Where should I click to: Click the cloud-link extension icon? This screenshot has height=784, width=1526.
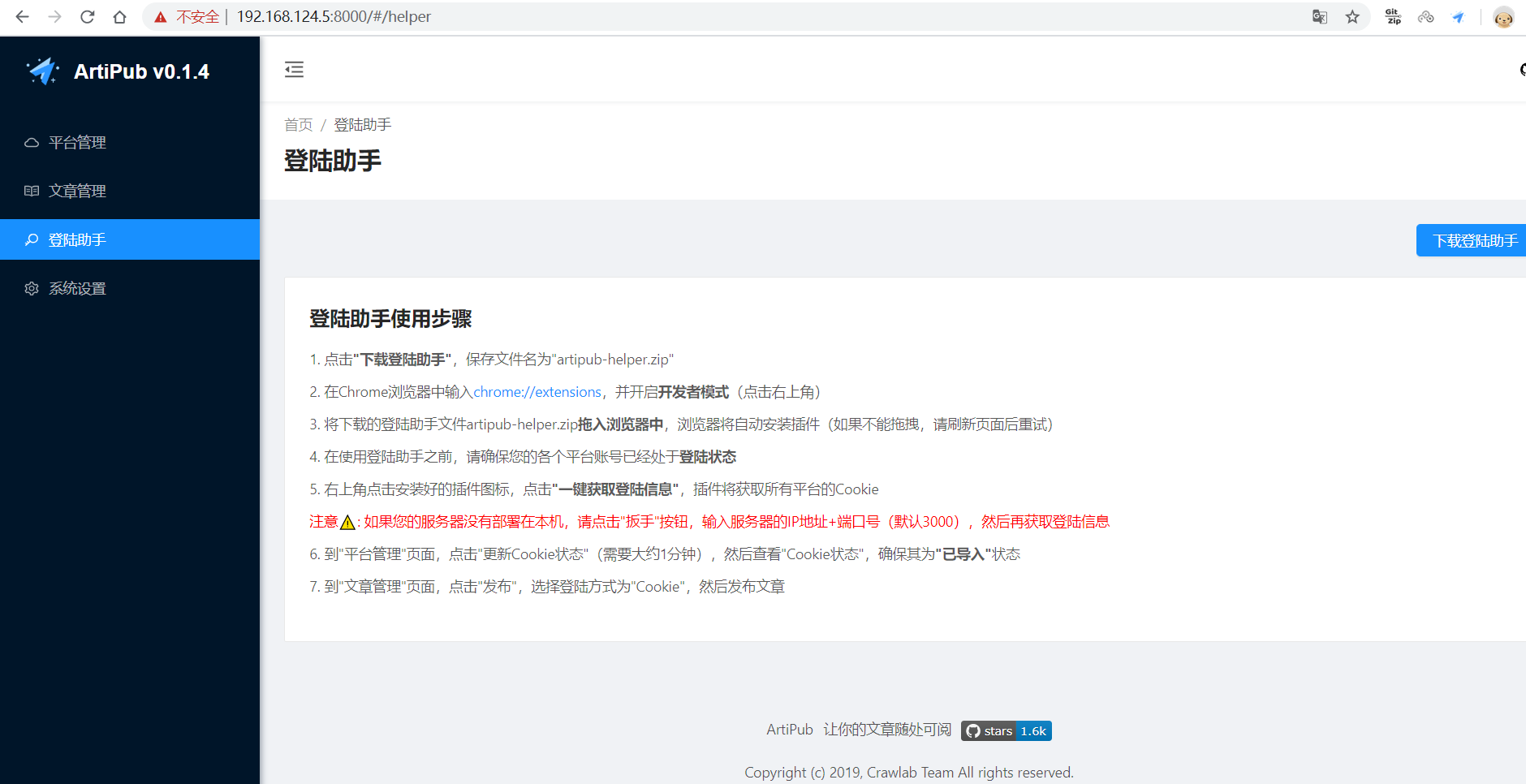(1425, 17)
